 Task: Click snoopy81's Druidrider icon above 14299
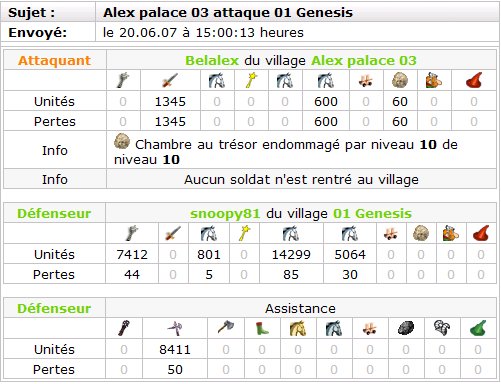[x=291, y=233]
